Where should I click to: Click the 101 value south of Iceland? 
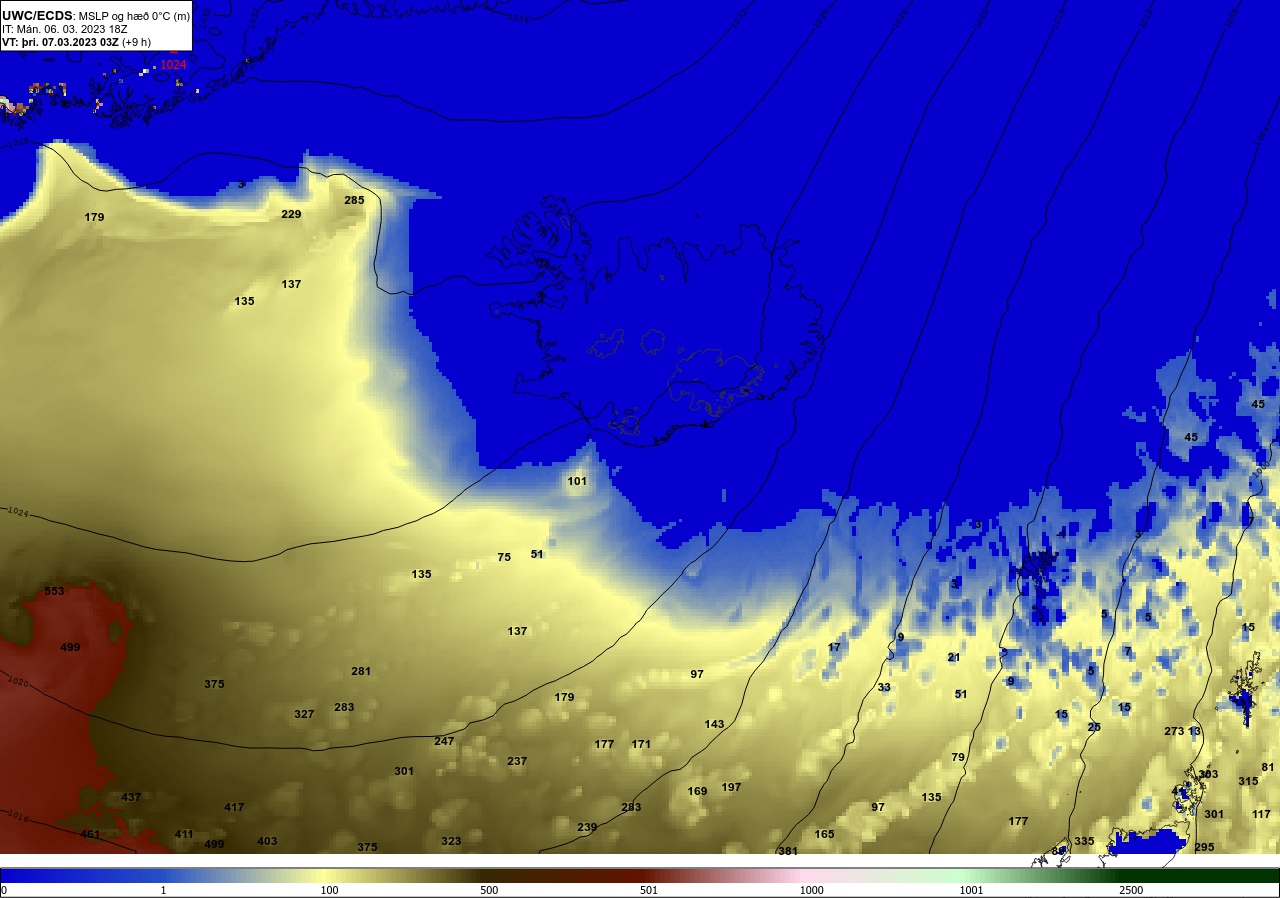[577, 481]
